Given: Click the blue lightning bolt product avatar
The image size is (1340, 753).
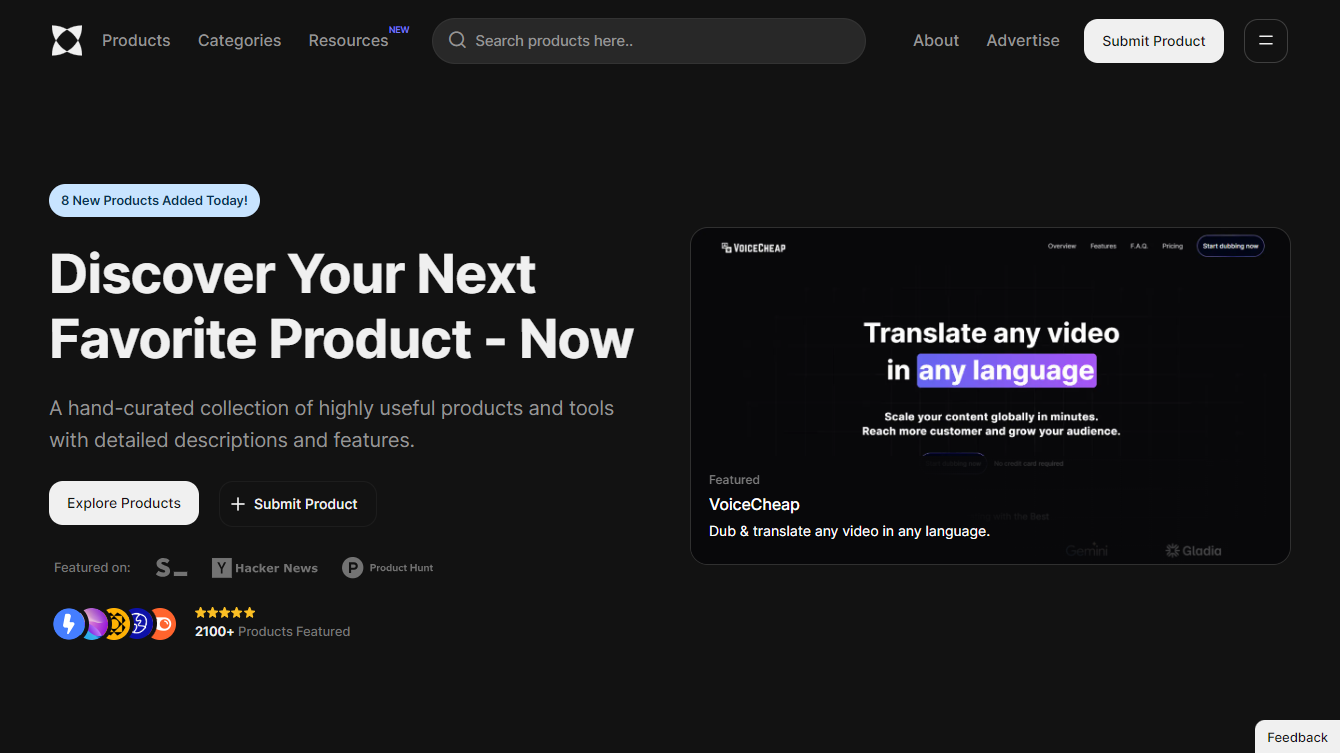Looking at the screenshot, I should 69,624.
